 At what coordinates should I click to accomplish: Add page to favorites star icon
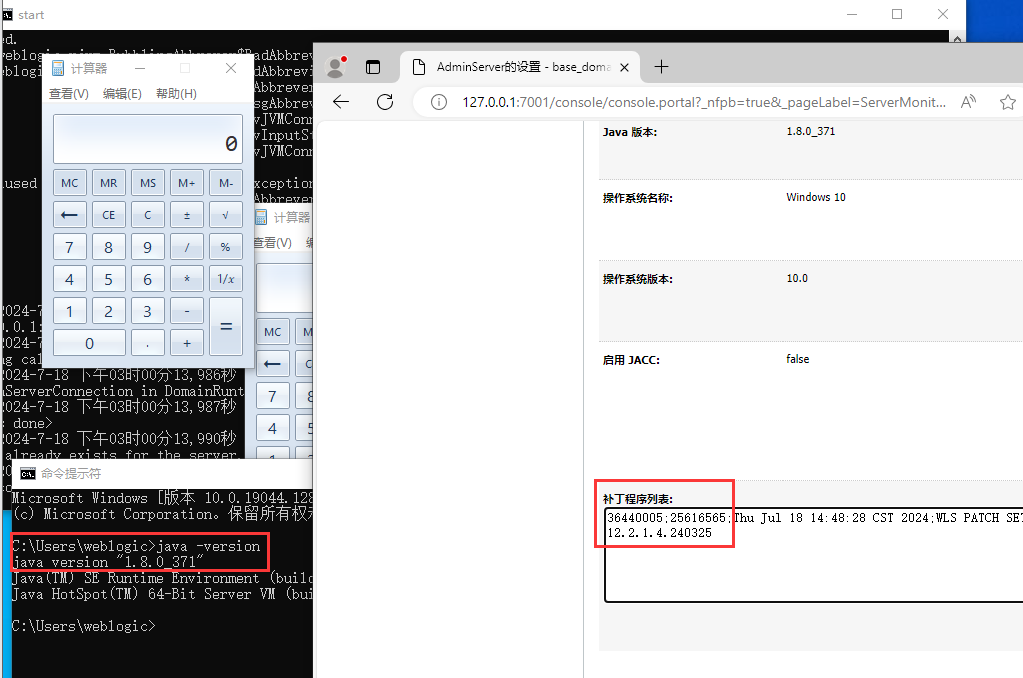pos(1007,102)
